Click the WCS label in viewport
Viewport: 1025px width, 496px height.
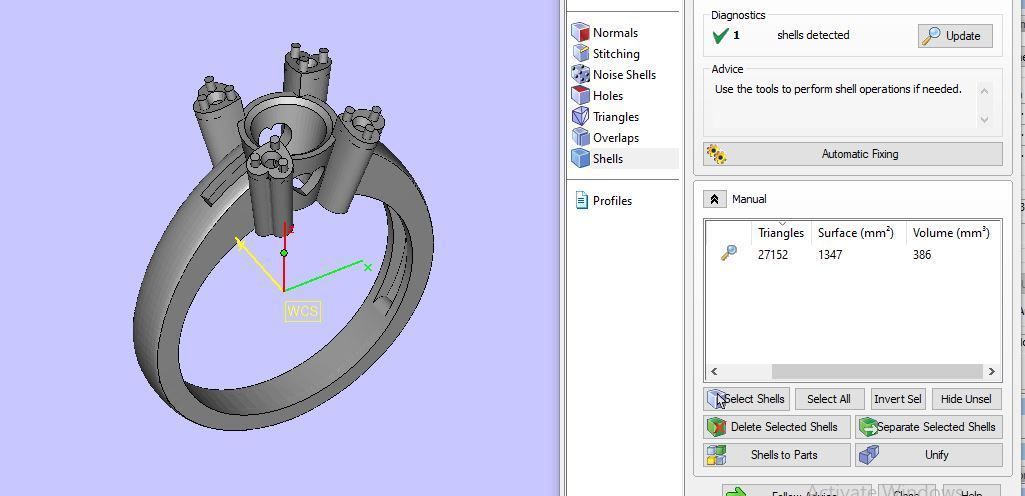tap(303, 311)
